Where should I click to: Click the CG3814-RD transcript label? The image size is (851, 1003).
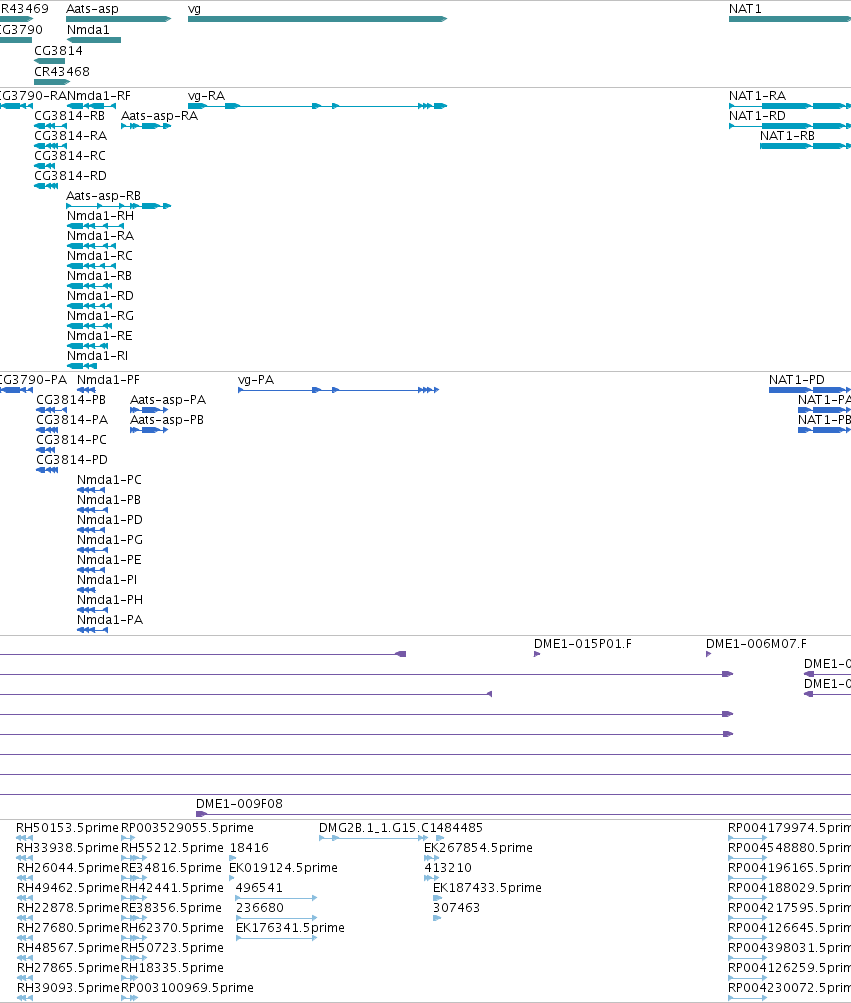click(x=70, y=176)
